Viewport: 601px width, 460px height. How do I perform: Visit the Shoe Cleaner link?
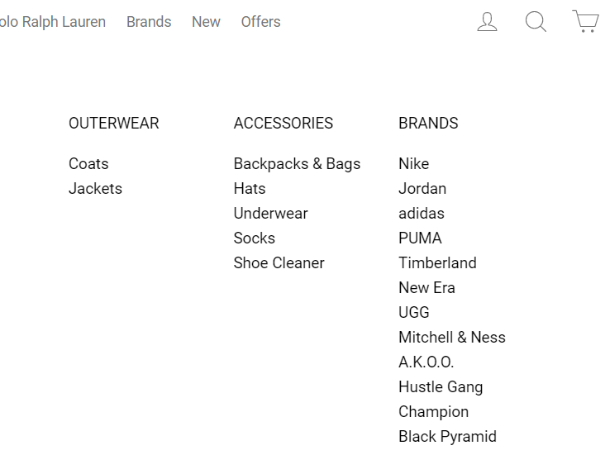(279, 263)
